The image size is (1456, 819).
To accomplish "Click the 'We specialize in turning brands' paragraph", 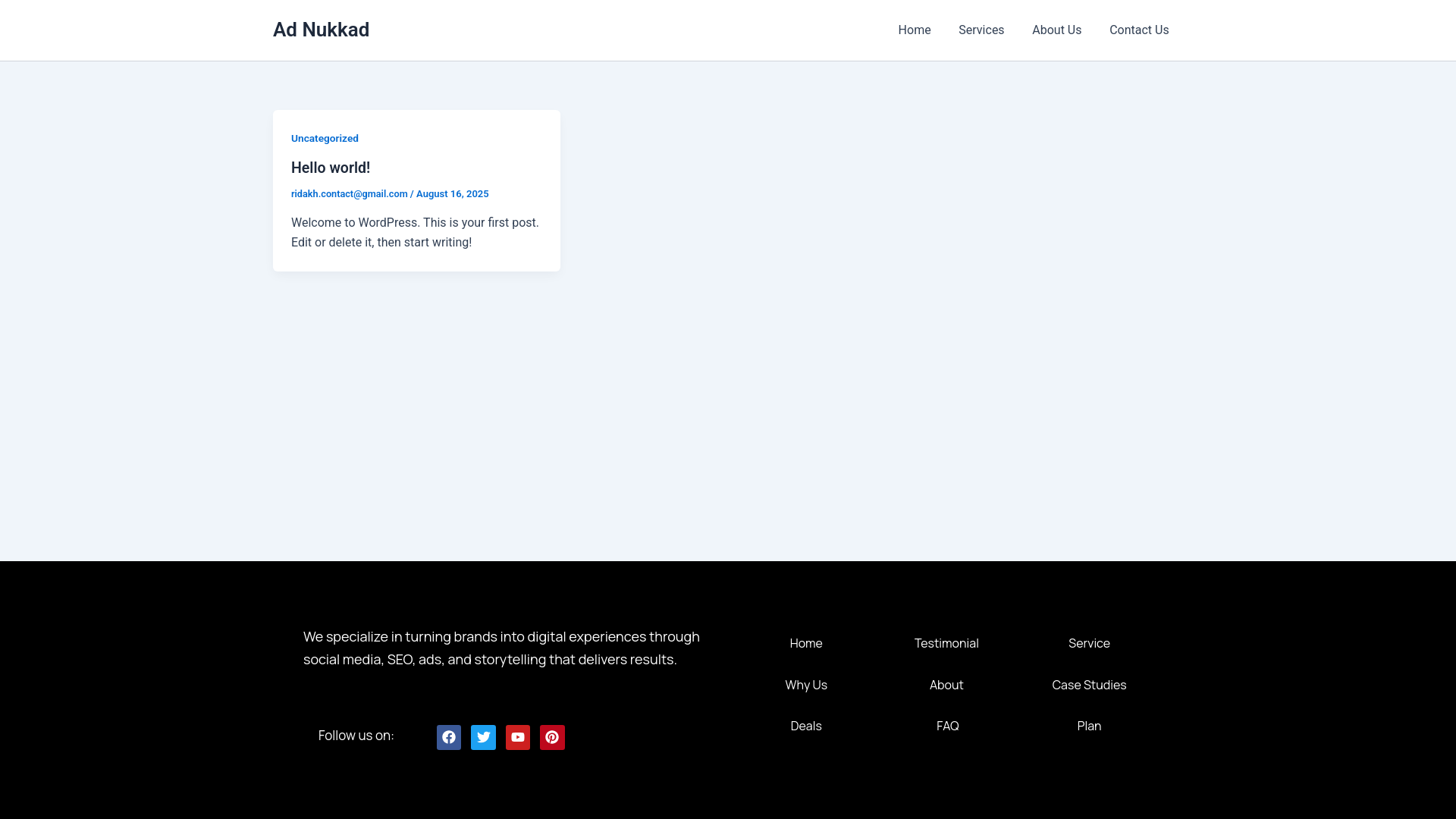I will 501,648.
